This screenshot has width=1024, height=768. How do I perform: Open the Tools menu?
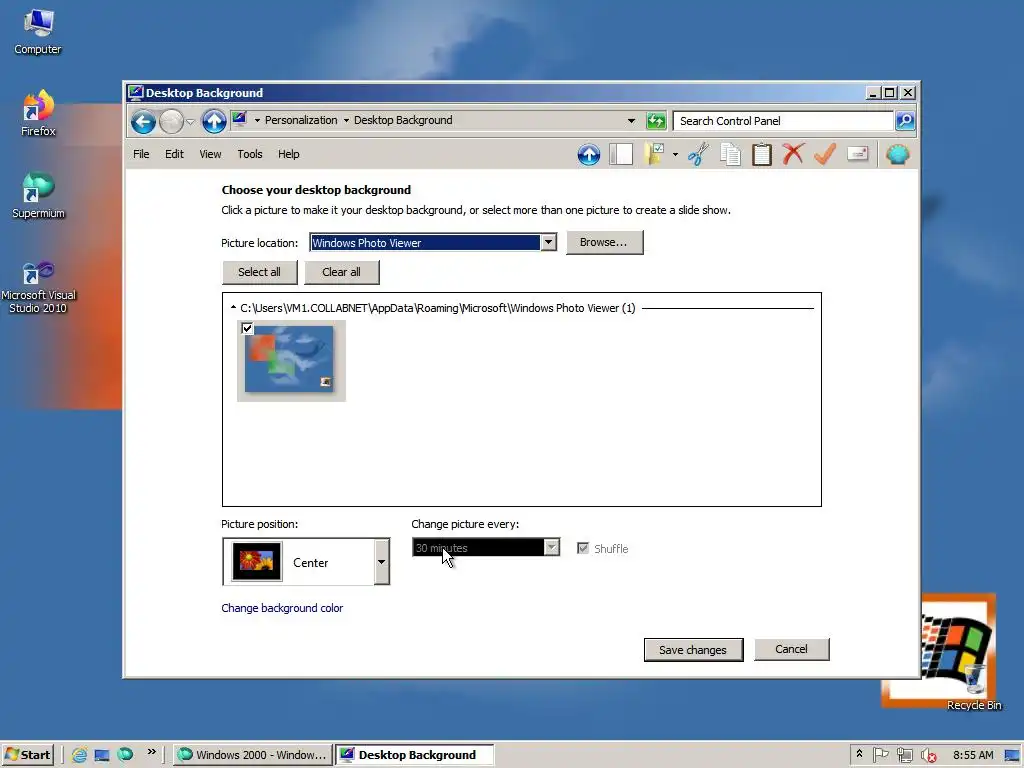(249, 154)
